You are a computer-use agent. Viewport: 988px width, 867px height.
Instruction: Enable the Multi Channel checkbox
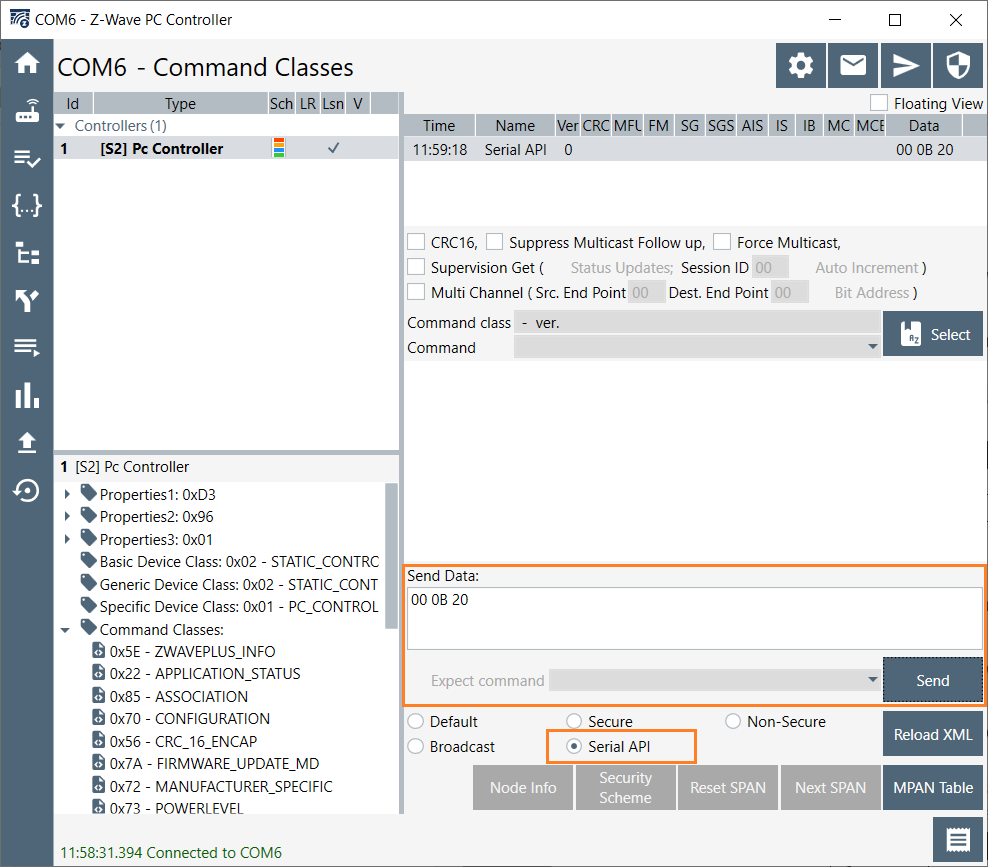tap(416, 292)
